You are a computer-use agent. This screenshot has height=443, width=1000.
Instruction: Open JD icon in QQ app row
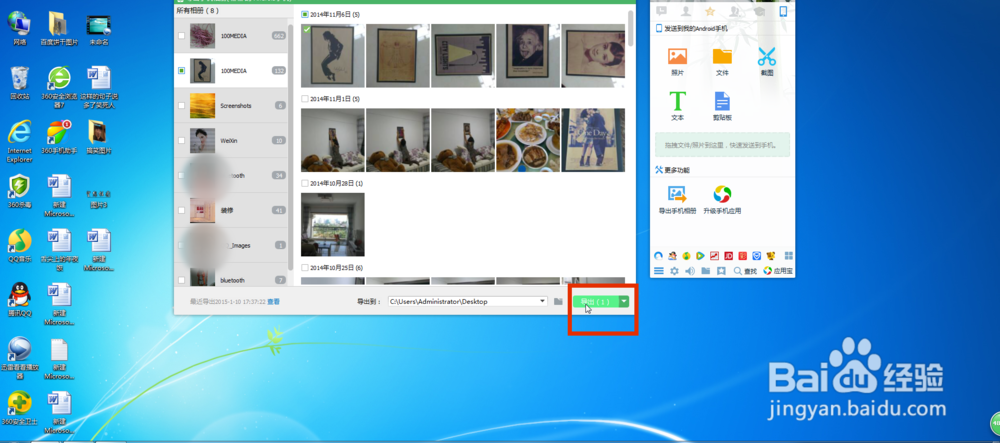tap(728, 256)
